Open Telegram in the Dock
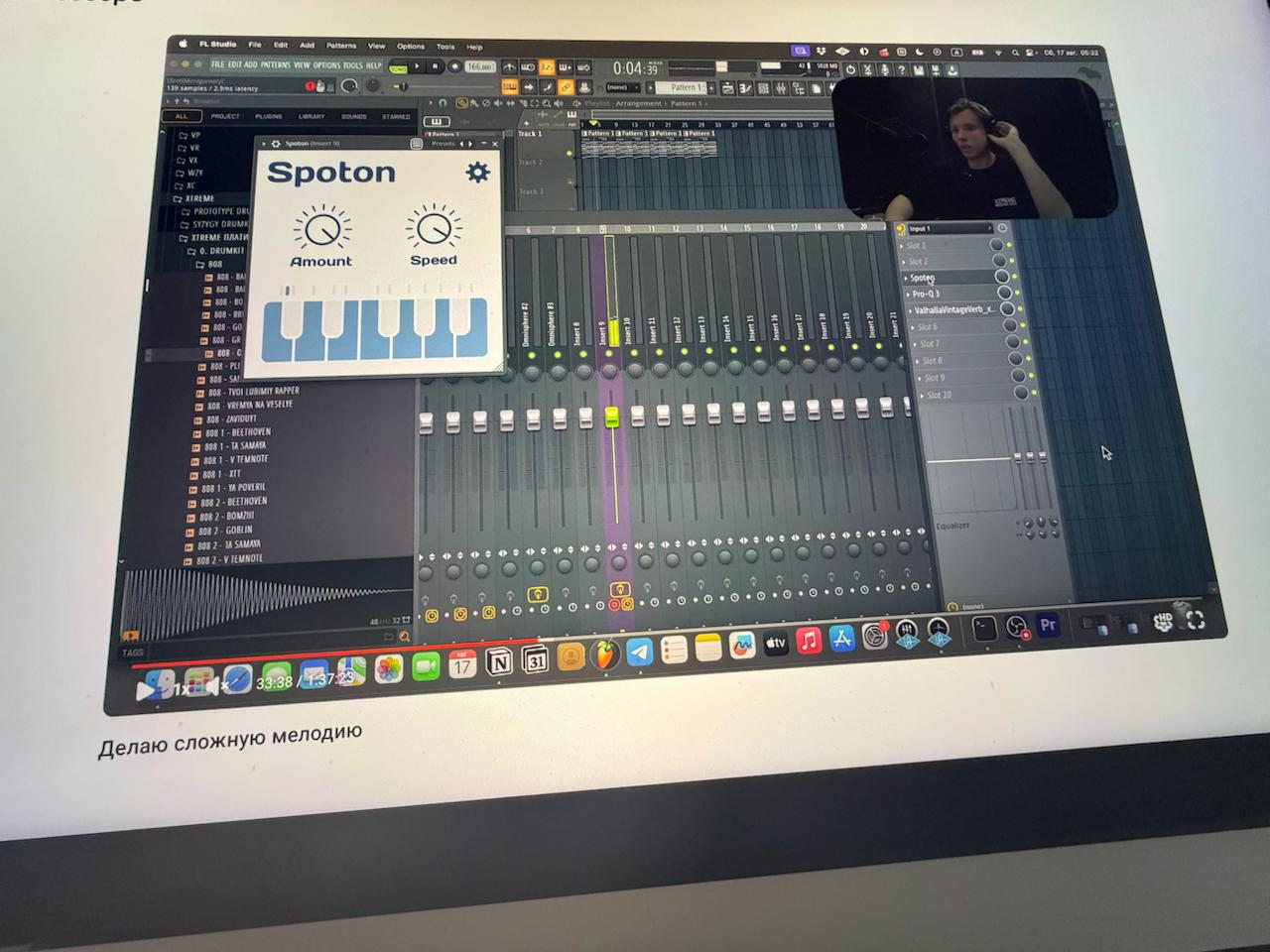1270x952 pixels. point(639,653)
